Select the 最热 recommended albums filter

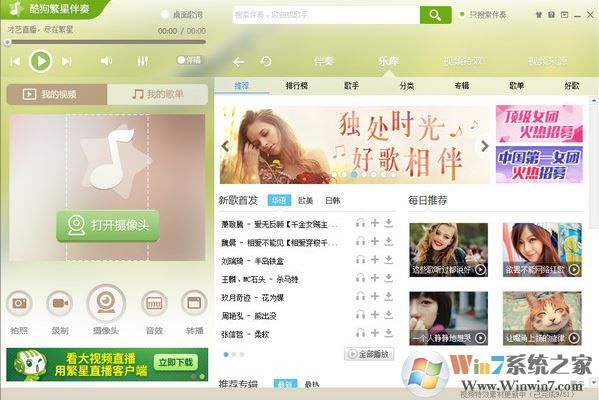click(311, 384)
